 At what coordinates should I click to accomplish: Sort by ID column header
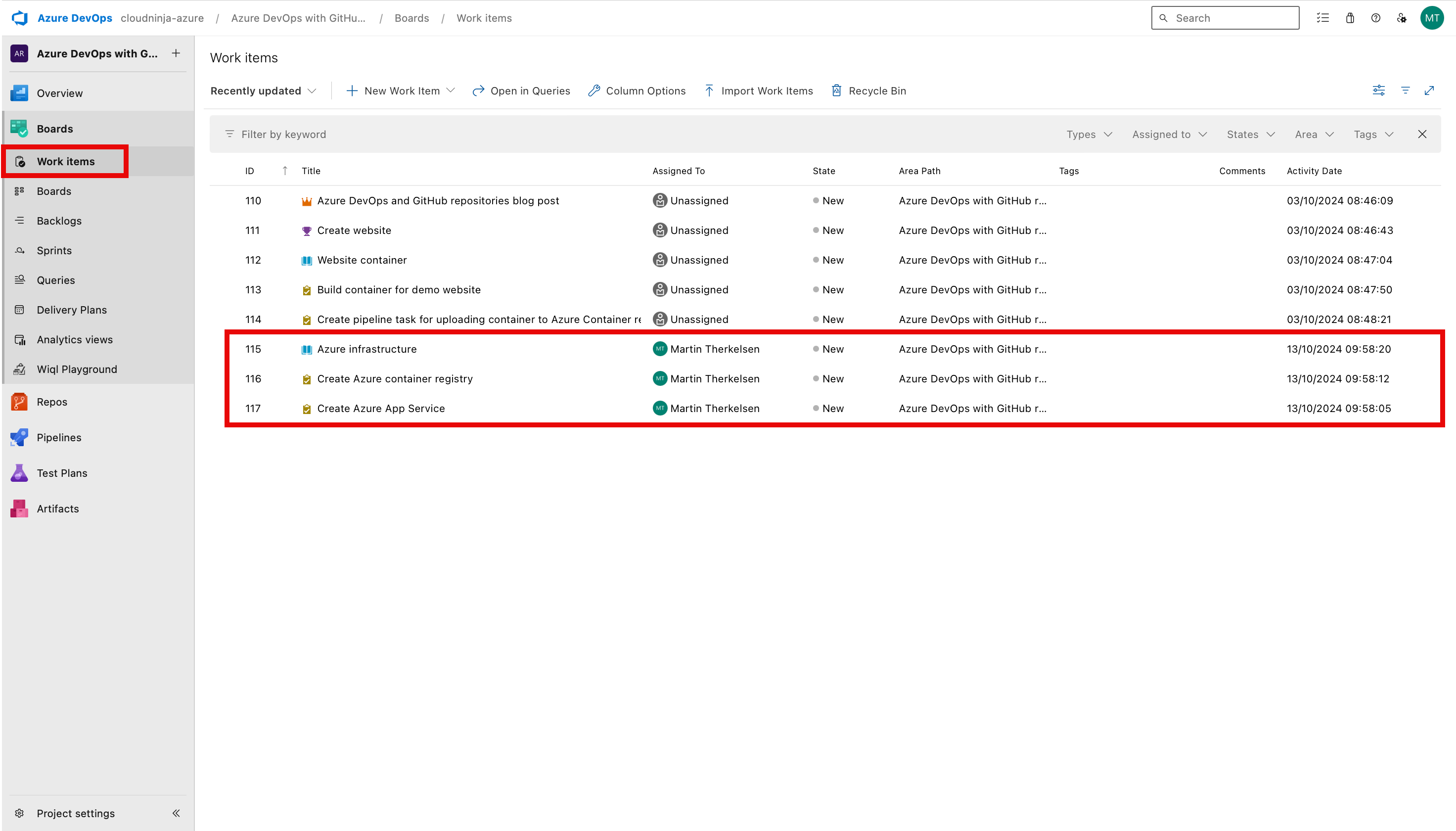click(250, 171)
